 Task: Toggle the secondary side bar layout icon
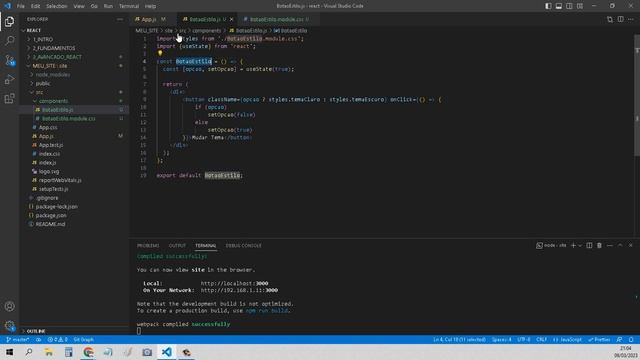point(569,6)
